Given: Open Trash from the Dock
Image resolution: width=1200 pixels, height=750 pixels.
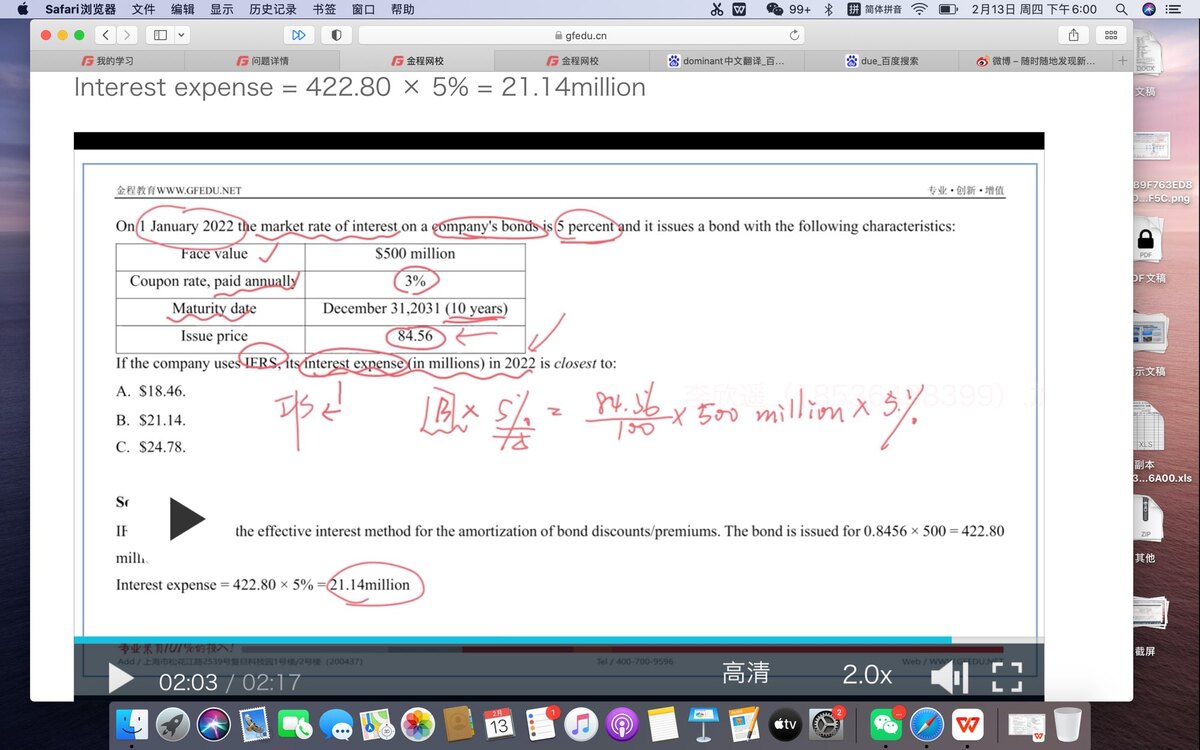Looking at the screenshot, I should [1068, 724].
